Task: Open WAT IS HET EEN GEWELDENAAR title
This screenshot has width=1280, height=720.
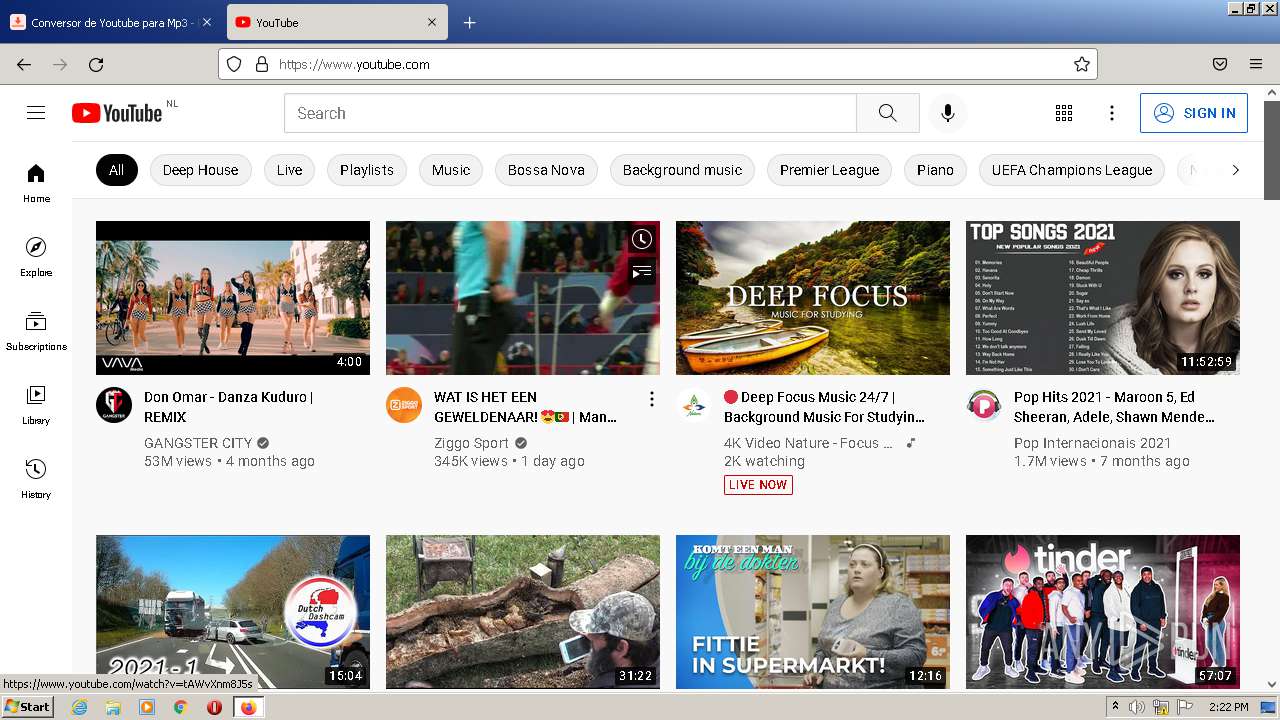Action: click(x=526, y=407)
